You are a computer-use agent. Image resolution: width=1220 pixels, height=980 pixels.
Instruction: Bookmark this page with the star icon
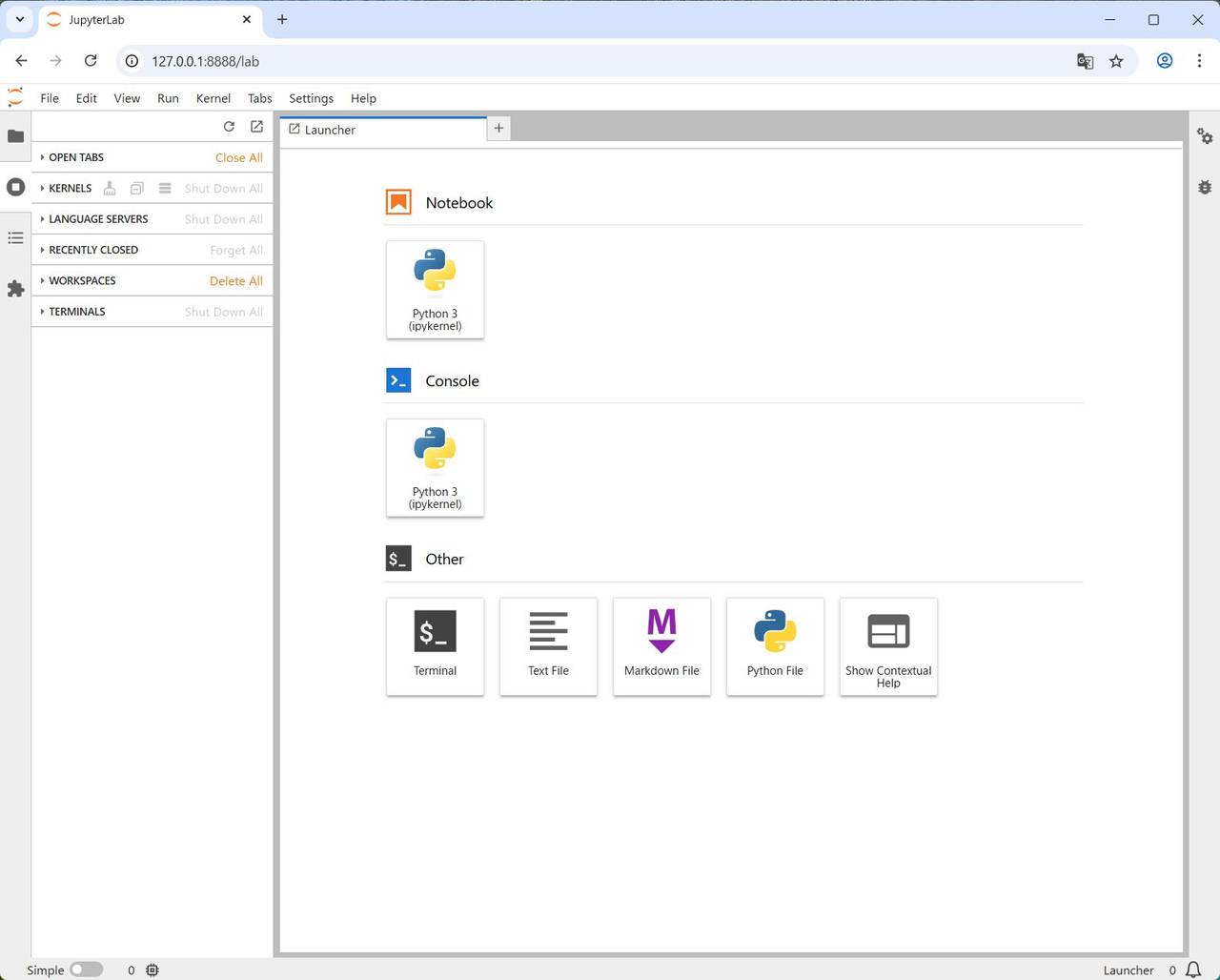click(1116, 61)
